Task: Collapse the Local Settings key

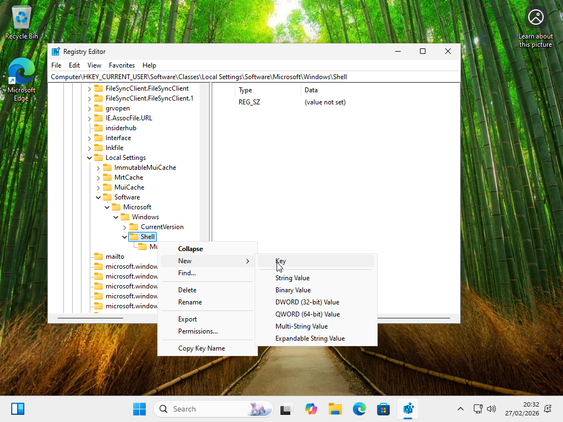Action: pos(89,158)
